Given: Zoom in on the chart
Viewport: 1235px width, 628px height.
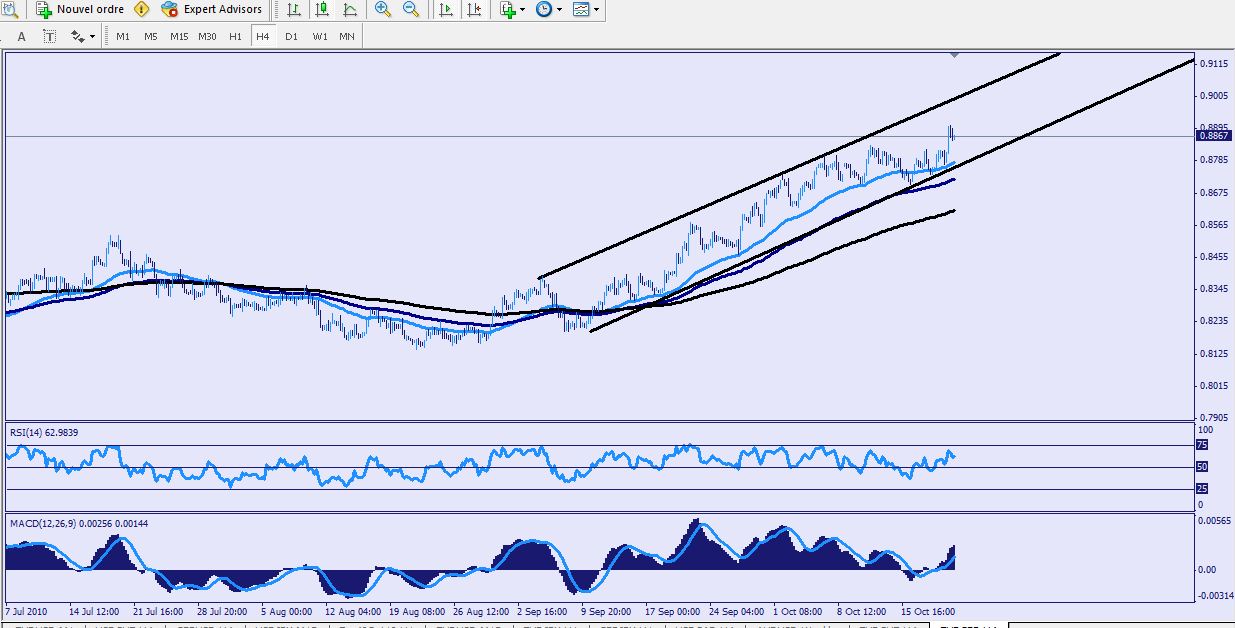Looking at the screenshot, I should (x=383, y=9).
